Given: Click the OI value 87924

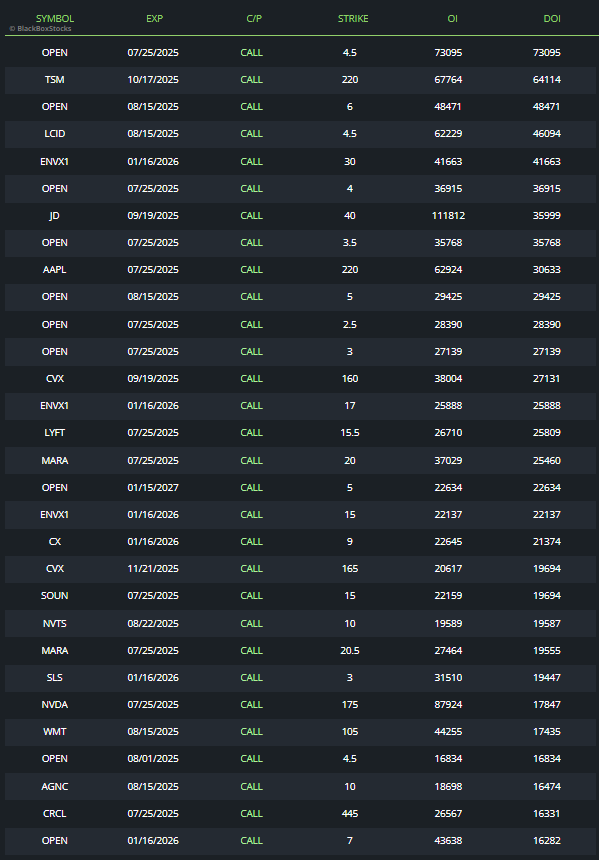Looking at the screenshot, I should pos(449,705).
